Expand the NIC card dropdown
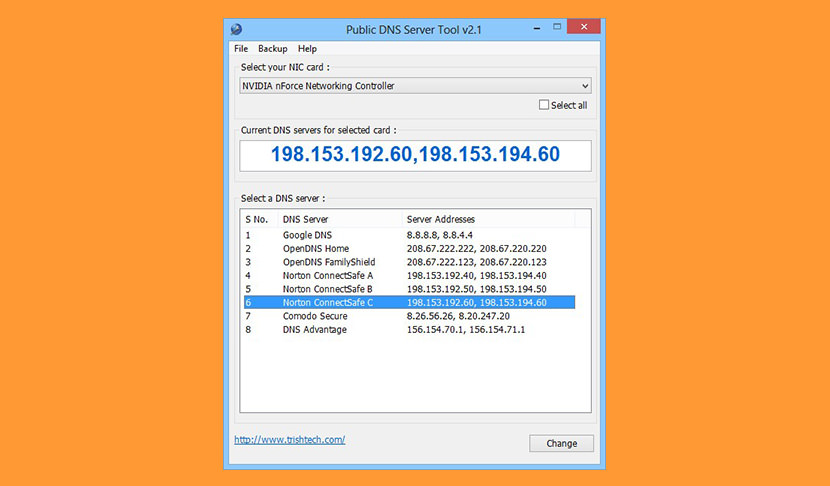 584,86
